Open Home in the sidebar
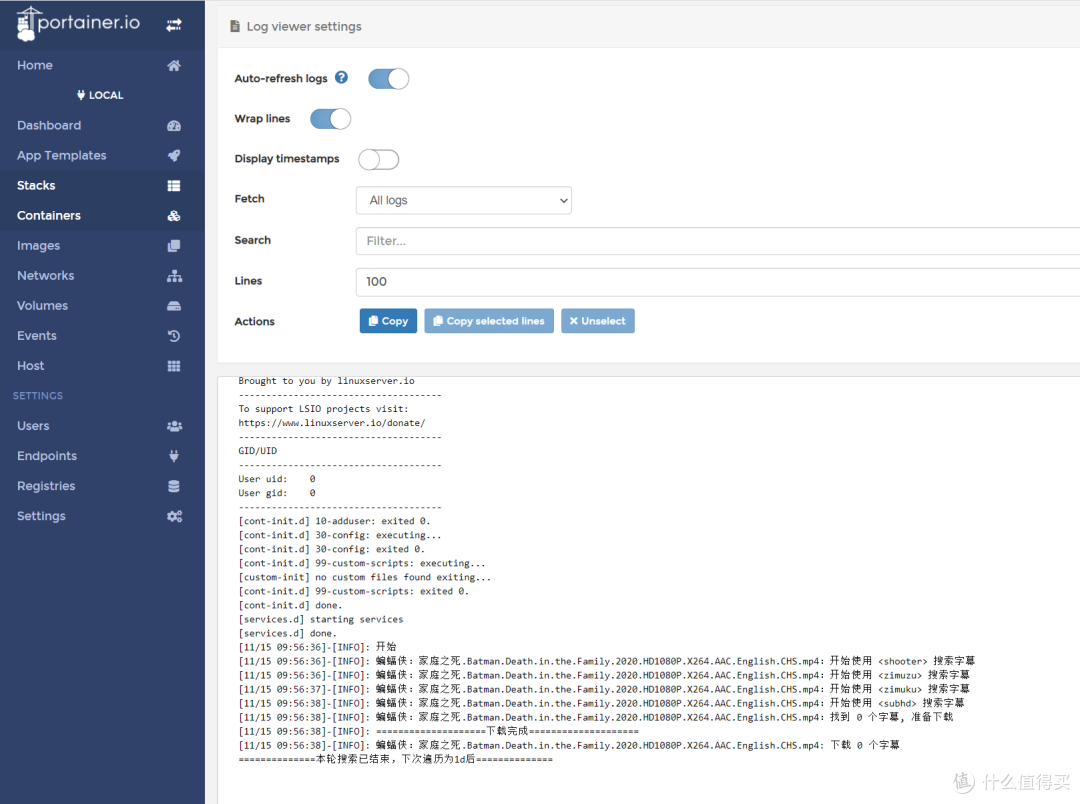Viewport: 1080px width, 804px height. (x=102, y=65)
